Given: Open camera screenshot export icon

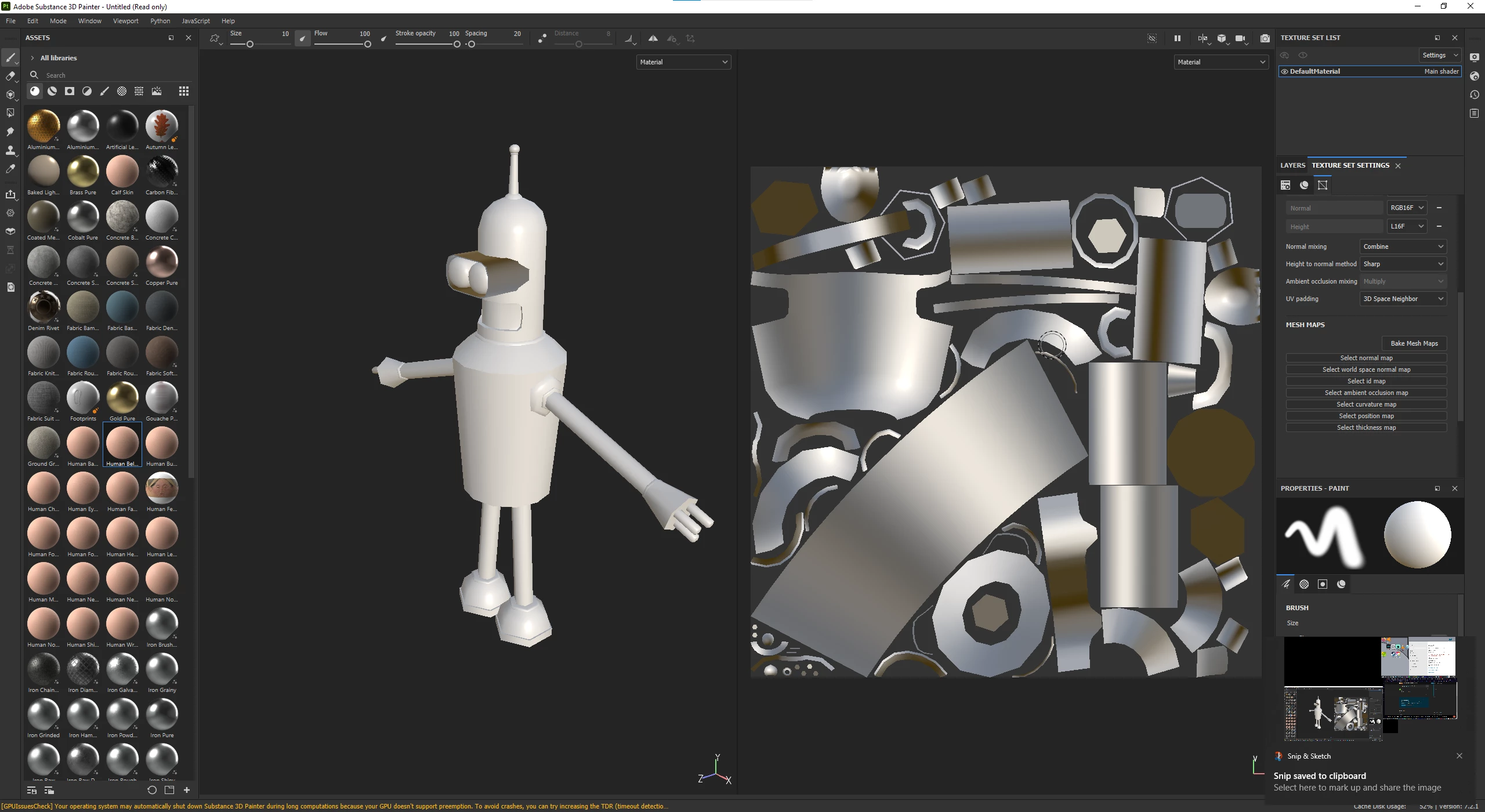Looking at the screenshot, I should [1265, 38].
